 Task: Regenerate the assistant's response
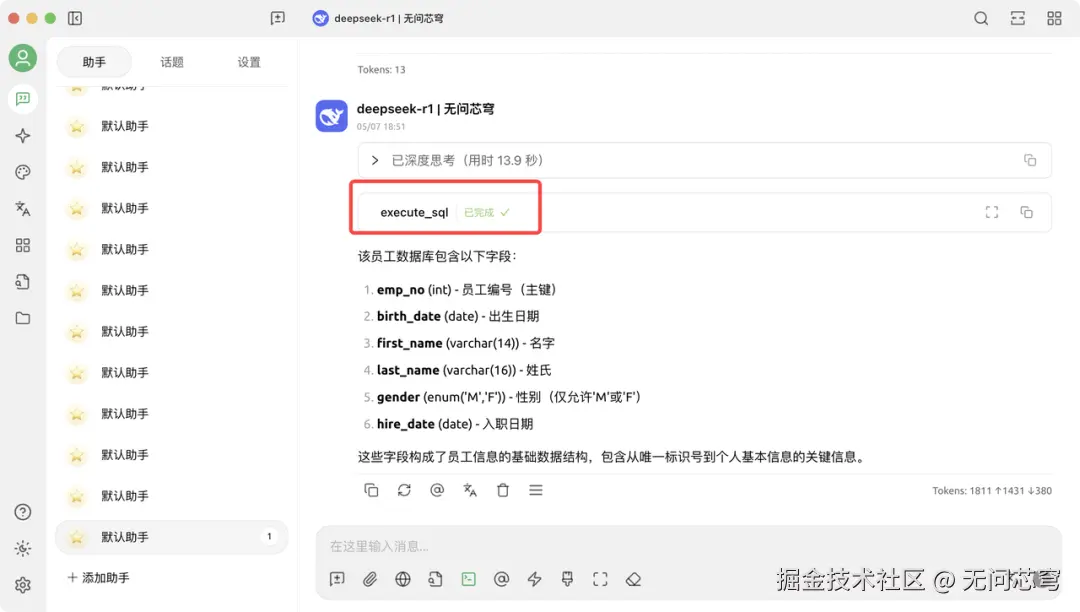tap(403, 490)
